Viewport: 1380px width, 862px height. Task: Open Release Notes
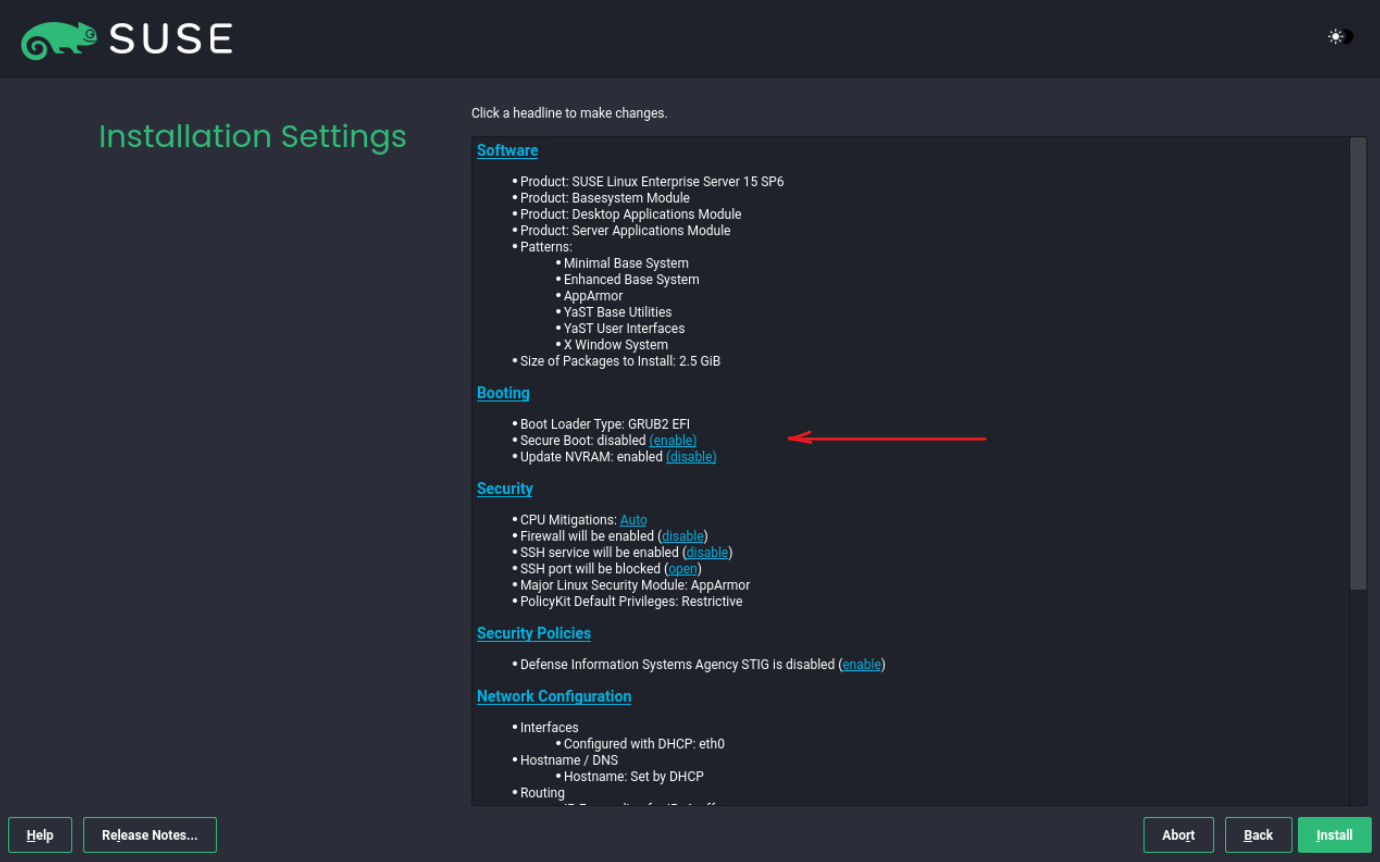[150, 835]
